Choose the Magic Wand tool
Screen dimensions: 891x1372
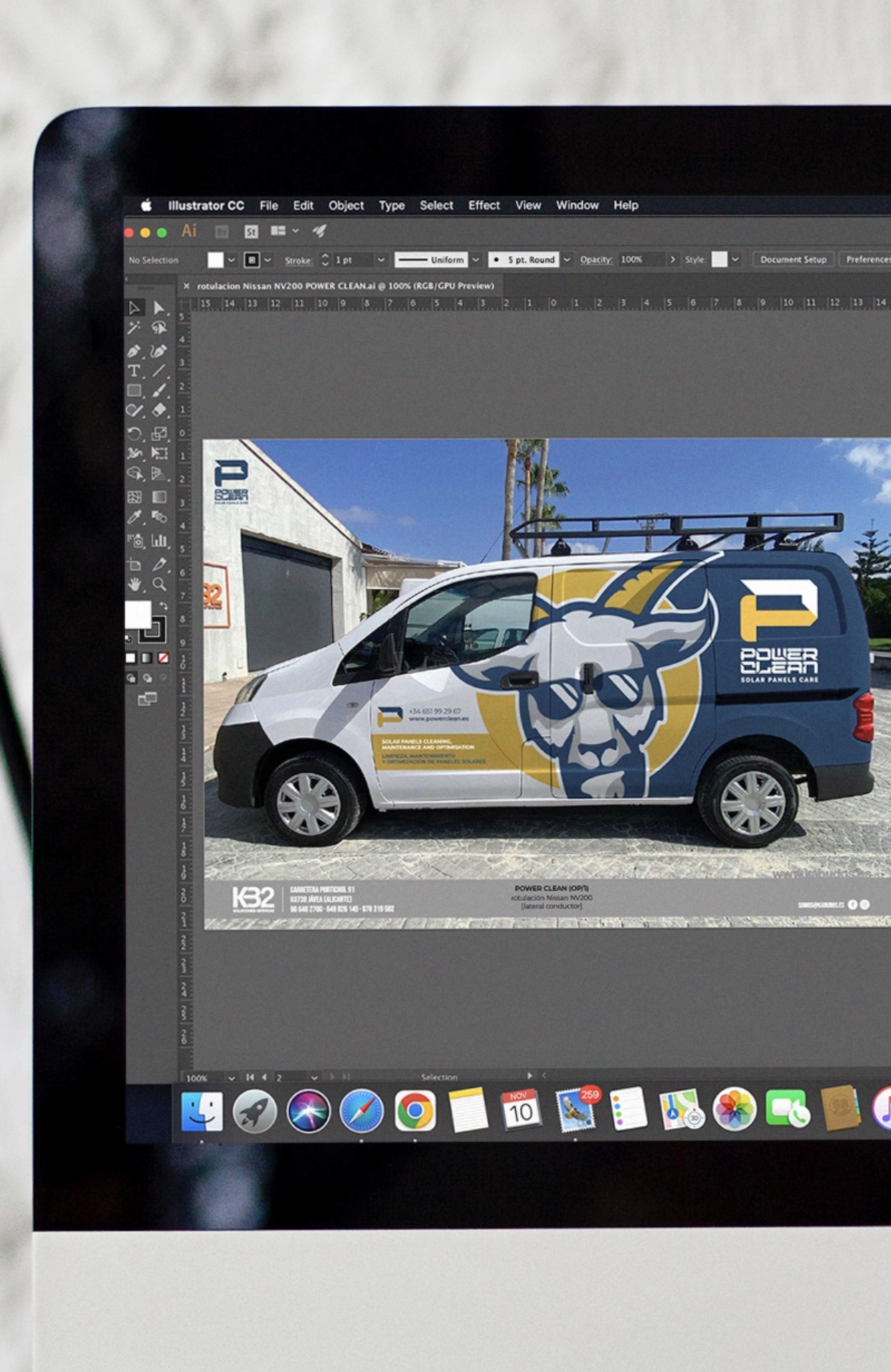(x=134, y=328)
